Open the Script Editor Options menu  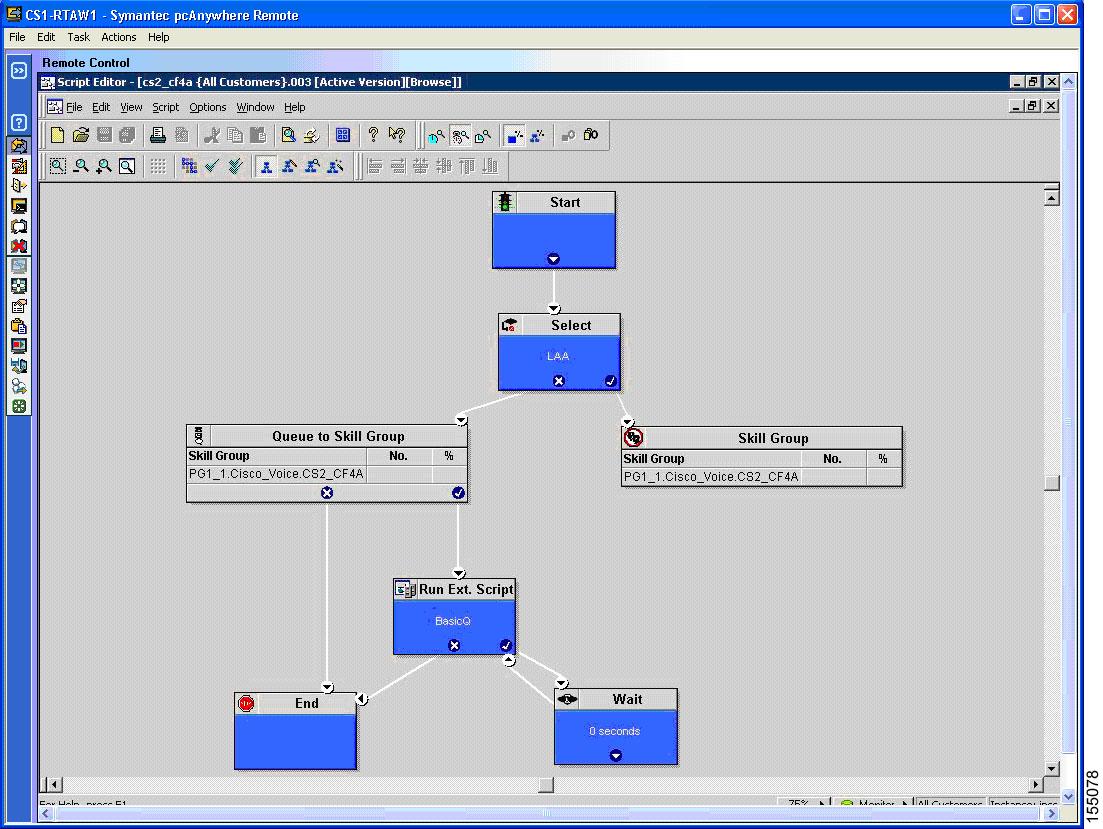point(208,107)
